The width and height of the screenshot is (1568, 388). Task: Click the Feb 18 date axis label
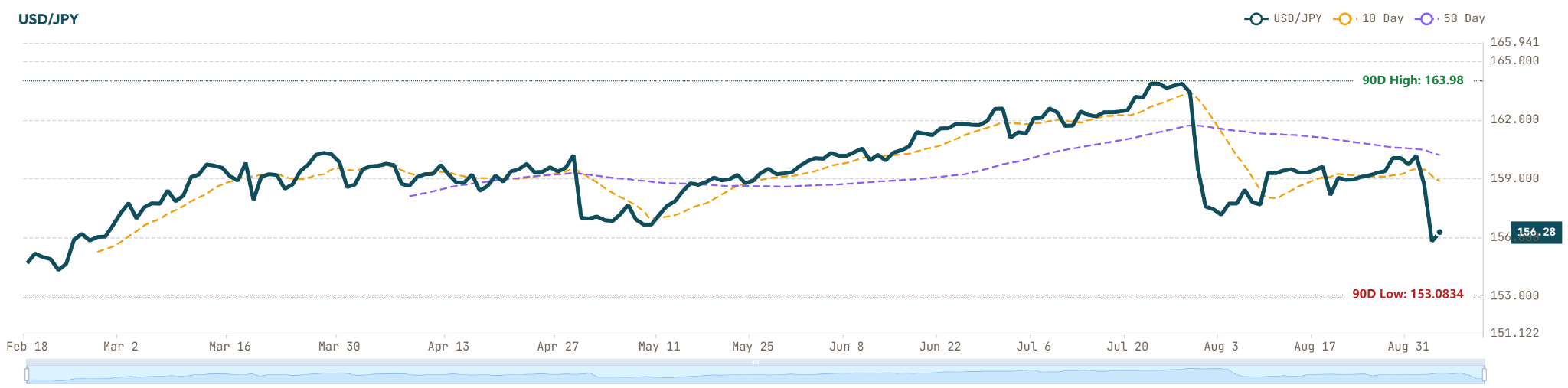coord(27,347)
